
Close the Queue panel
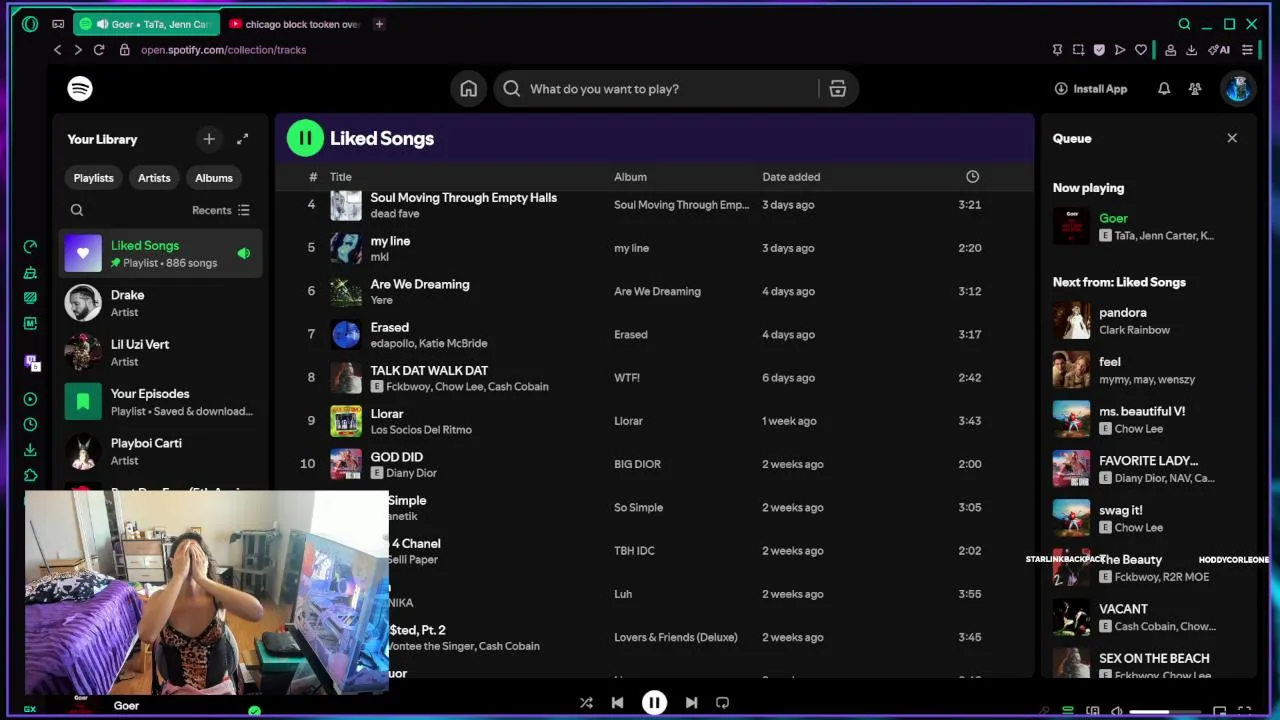1232,138
